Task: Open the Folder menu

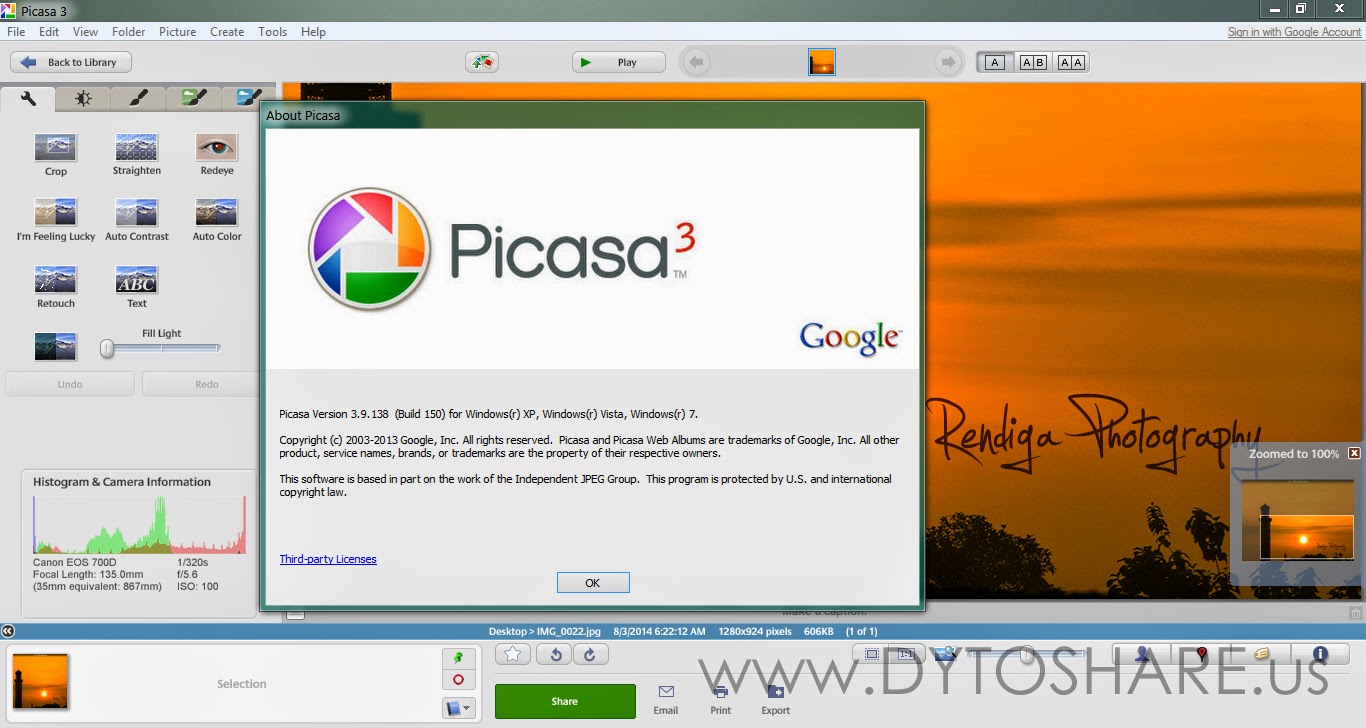Action: click(128, 32)
